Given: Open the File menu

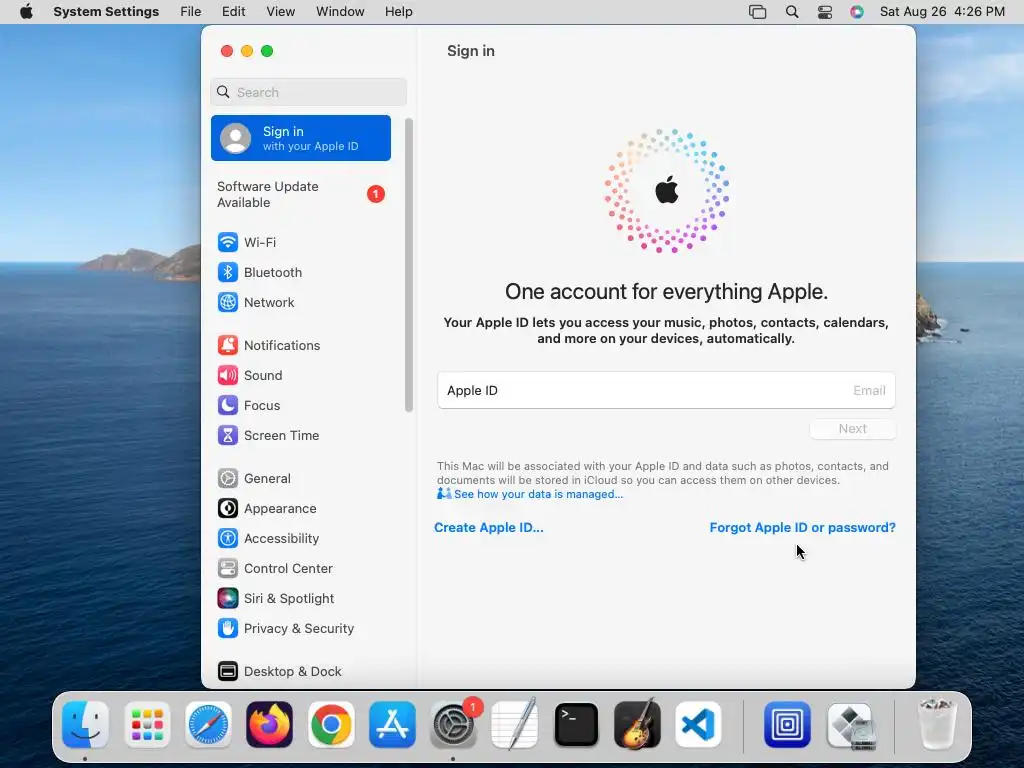Looking at the screenshot, I should [x=191, y=12].
